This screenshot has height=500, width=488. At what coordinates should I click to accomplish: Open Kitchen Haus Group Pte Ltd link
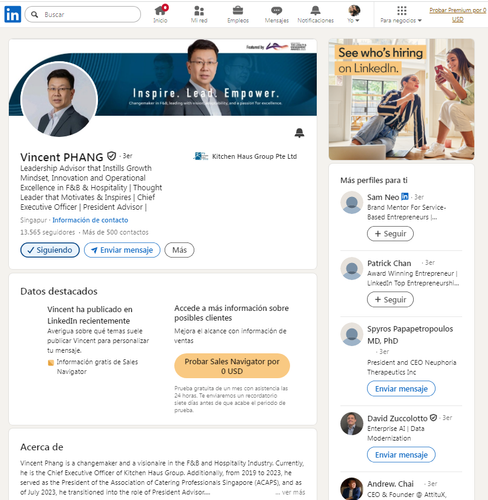254,156
